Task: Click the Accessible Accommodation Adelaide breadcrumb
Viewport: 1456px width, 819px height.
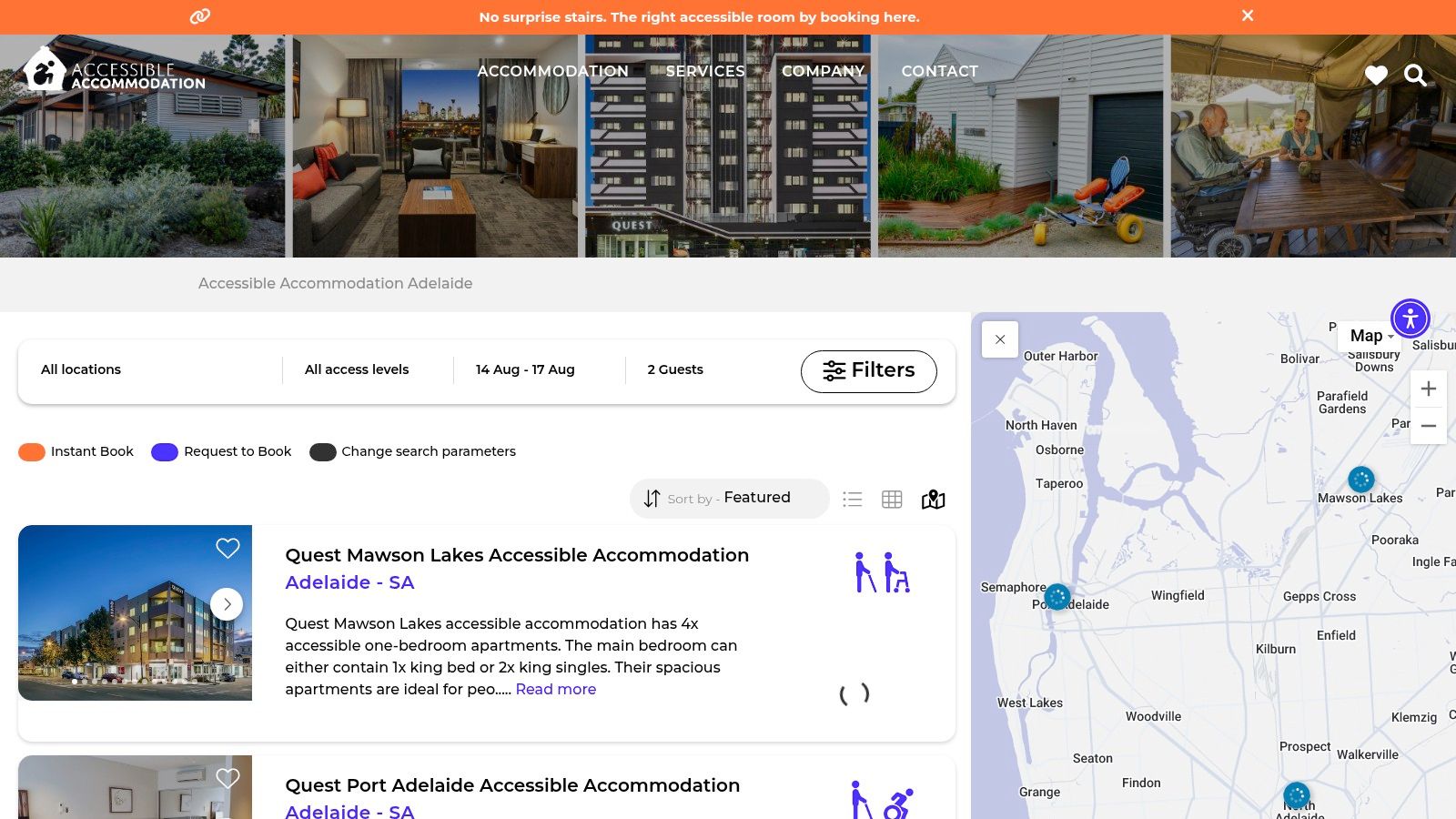Action: [335, 283]
